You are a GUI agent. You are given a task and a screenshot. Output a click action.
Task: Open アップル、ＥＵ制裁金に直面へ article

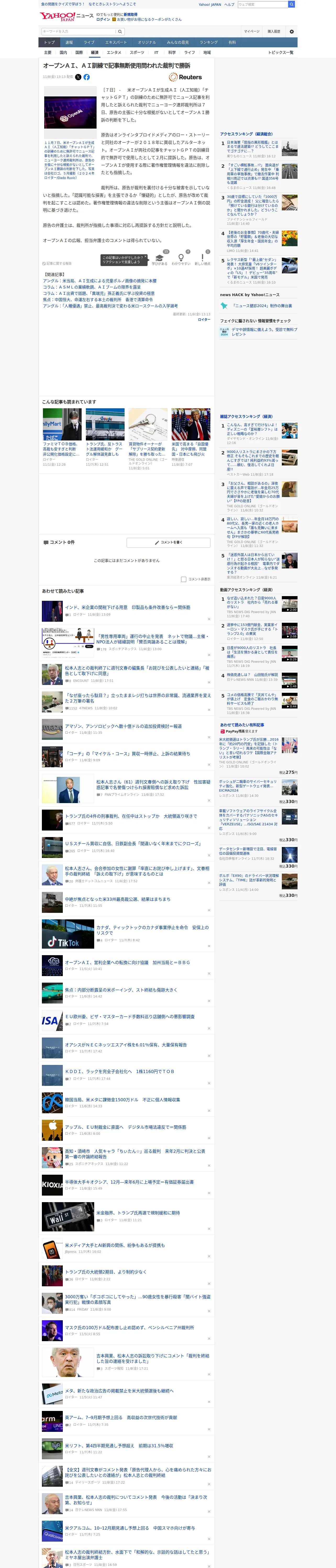click(x=126, y=1127)
